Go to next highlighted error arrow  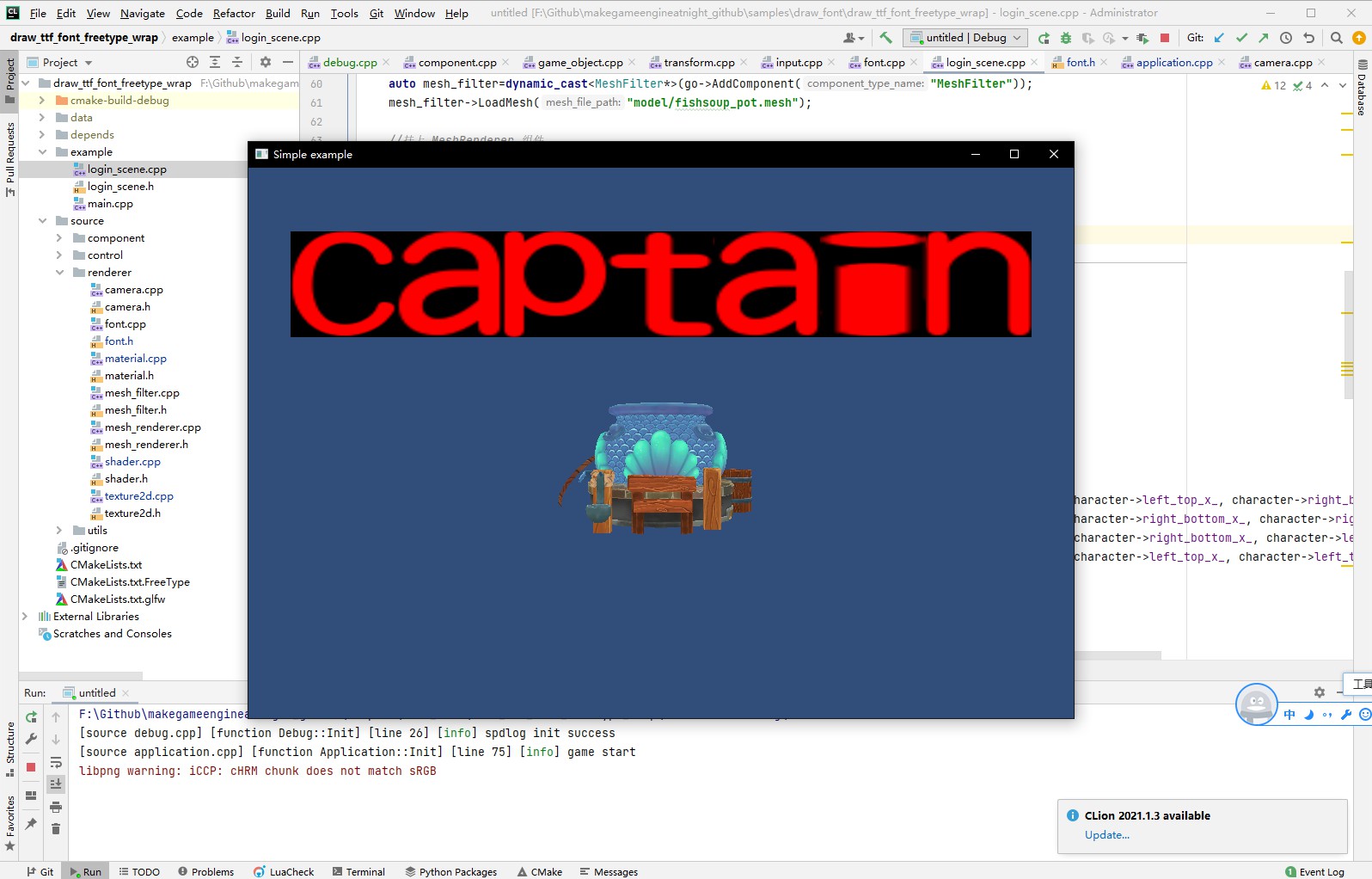[1342, 85]
